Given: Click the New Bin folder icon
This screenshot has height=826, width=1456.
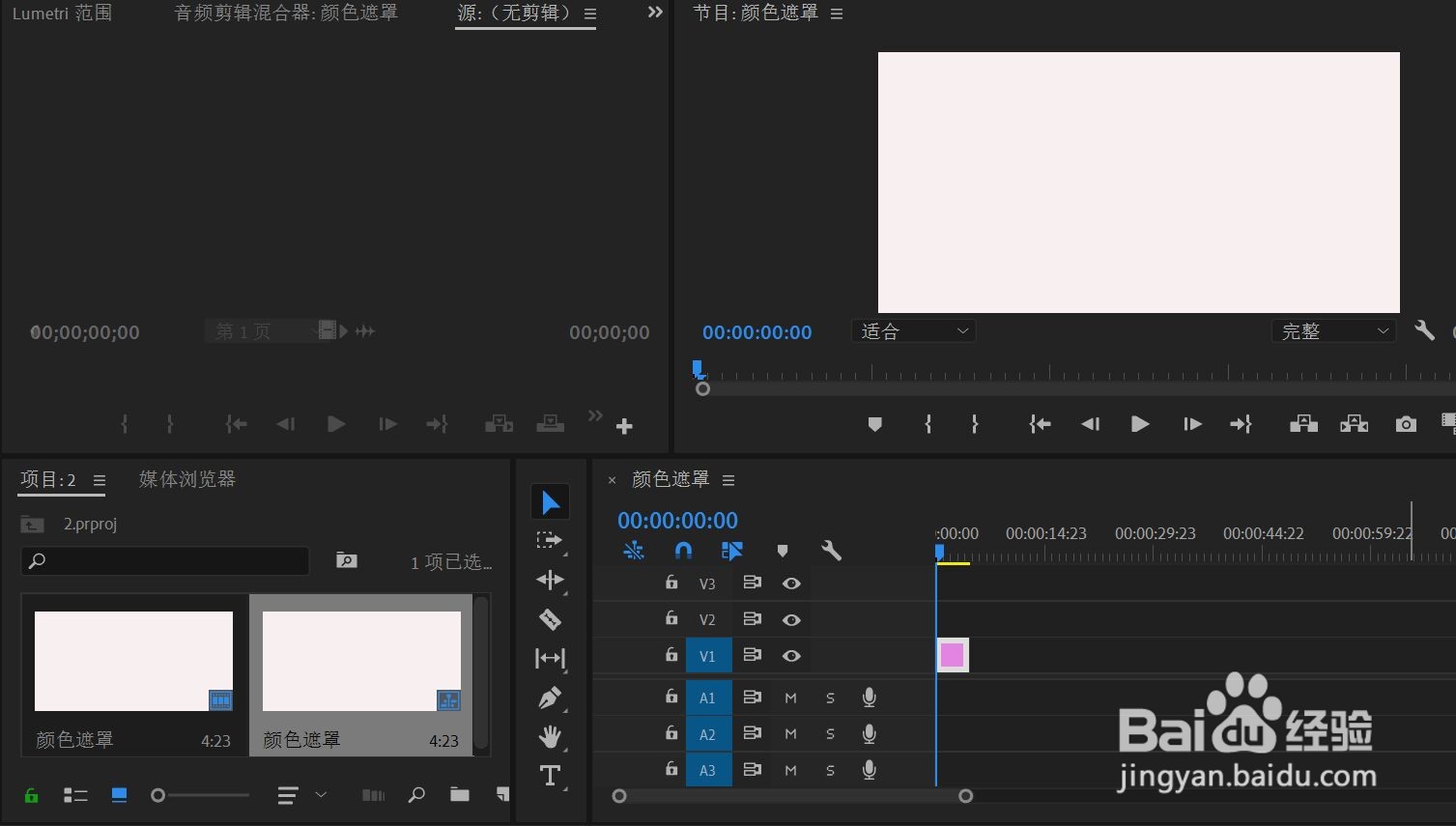Looking at the screenshot, I should [x=460, y=795].
